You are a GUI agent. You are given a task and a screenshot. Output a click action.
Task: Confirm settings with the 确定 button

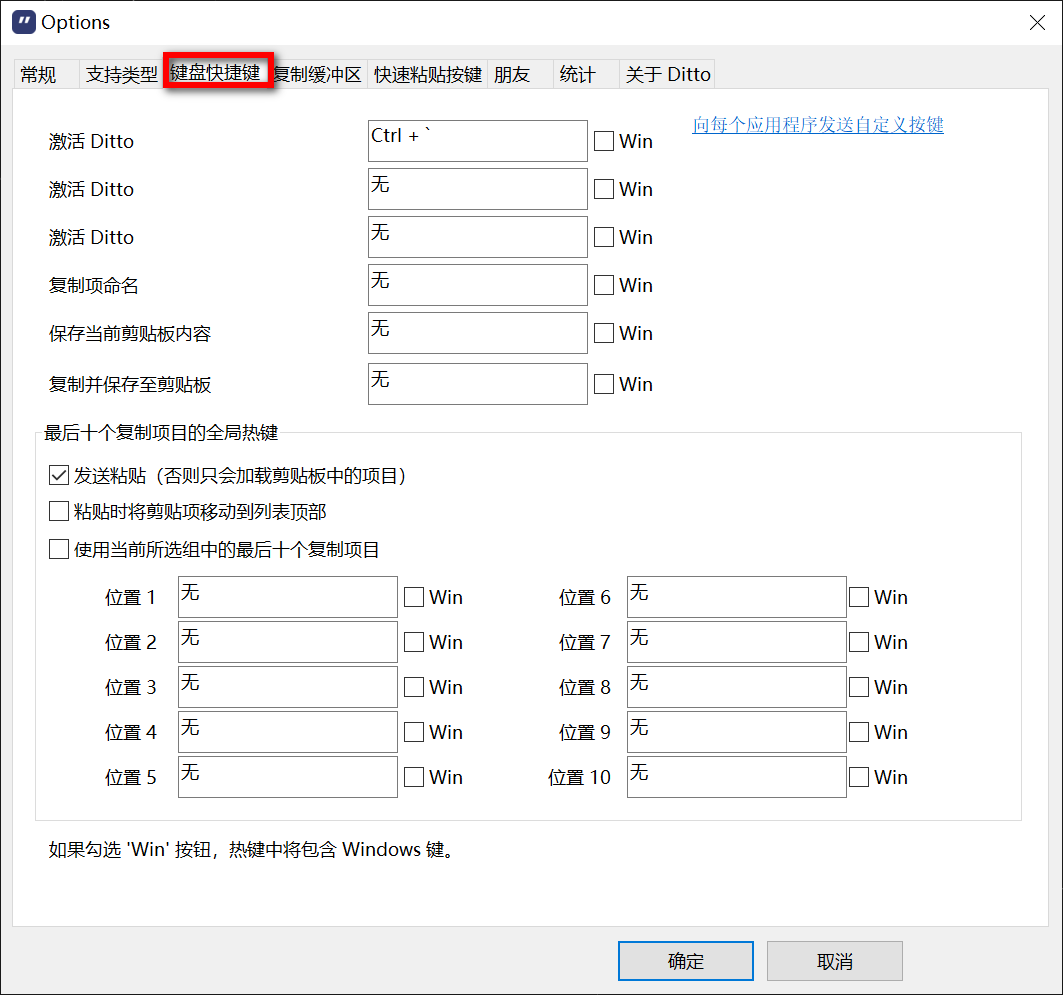[x=686, y=960]
